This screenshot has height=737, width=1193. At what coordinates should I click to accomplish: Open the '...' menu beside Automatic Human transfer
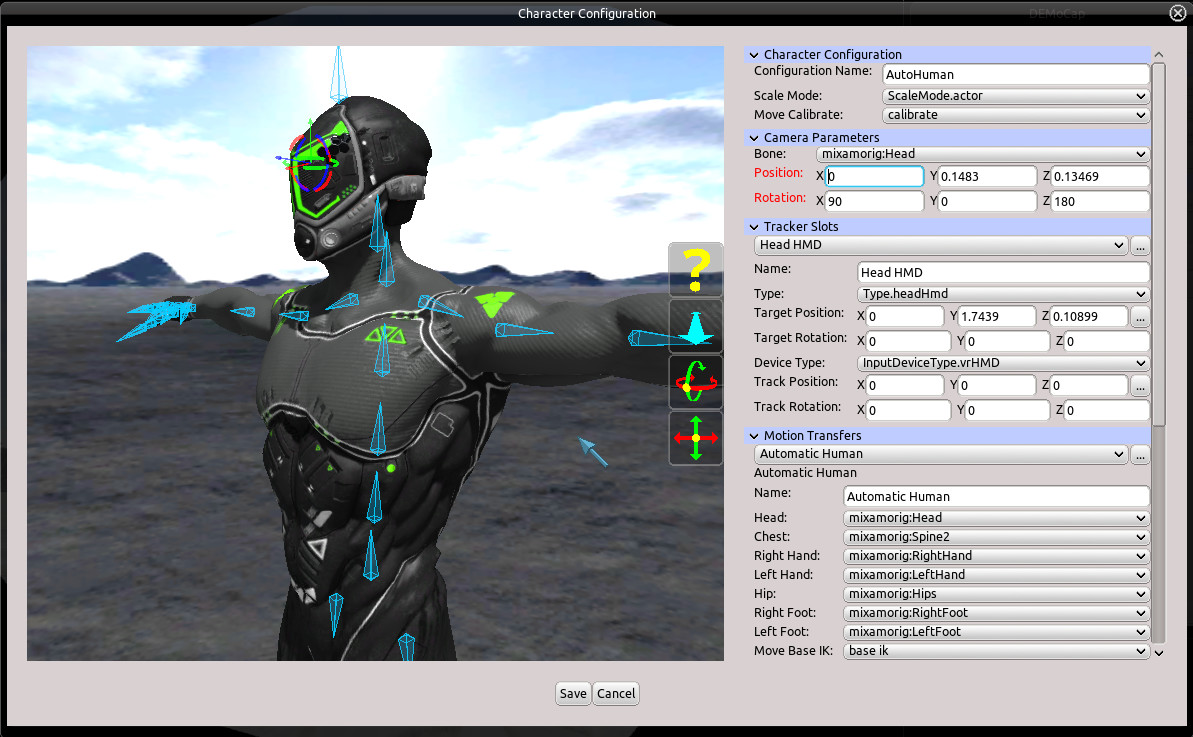[x=1140, y=453]
